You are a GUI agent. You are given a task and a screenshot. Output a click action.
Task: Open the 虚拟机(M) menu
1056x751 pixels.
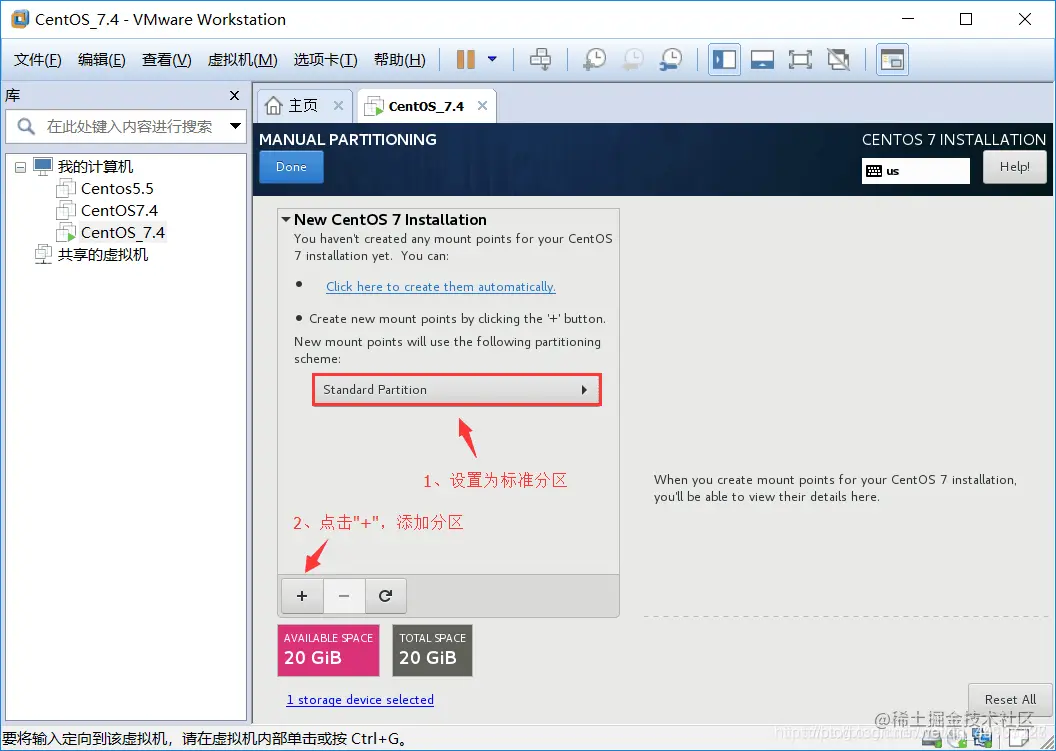tap(242, 60)
